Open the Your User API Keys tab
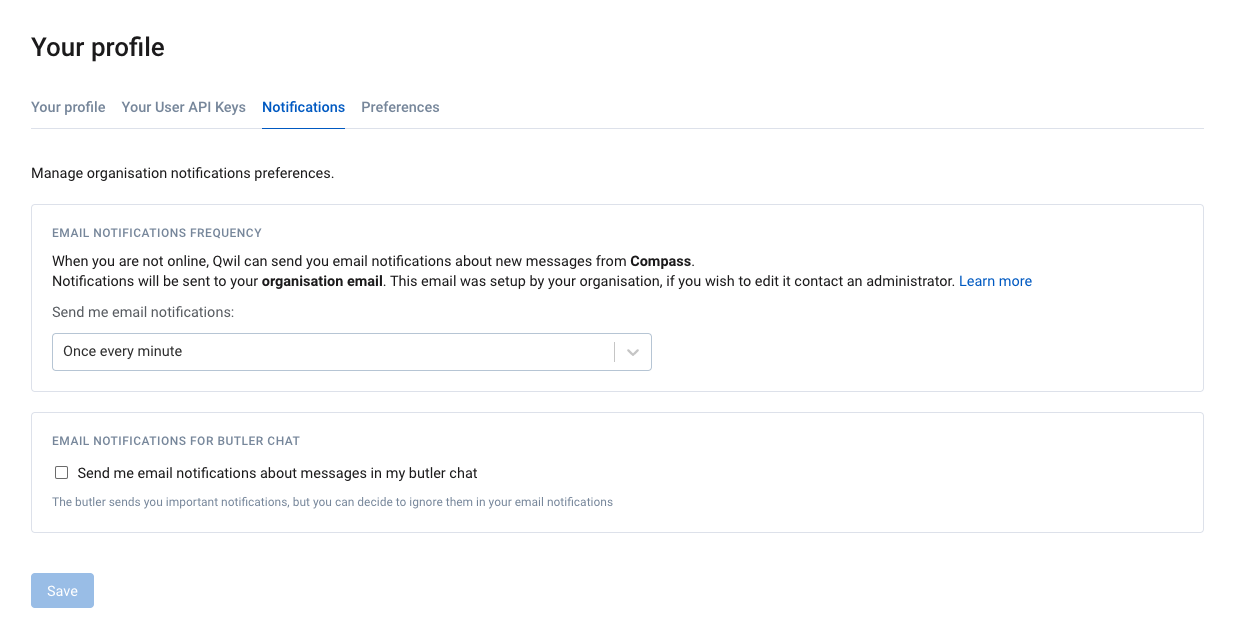The width and height of the screenshot is (1236, 642). point(184,107)
